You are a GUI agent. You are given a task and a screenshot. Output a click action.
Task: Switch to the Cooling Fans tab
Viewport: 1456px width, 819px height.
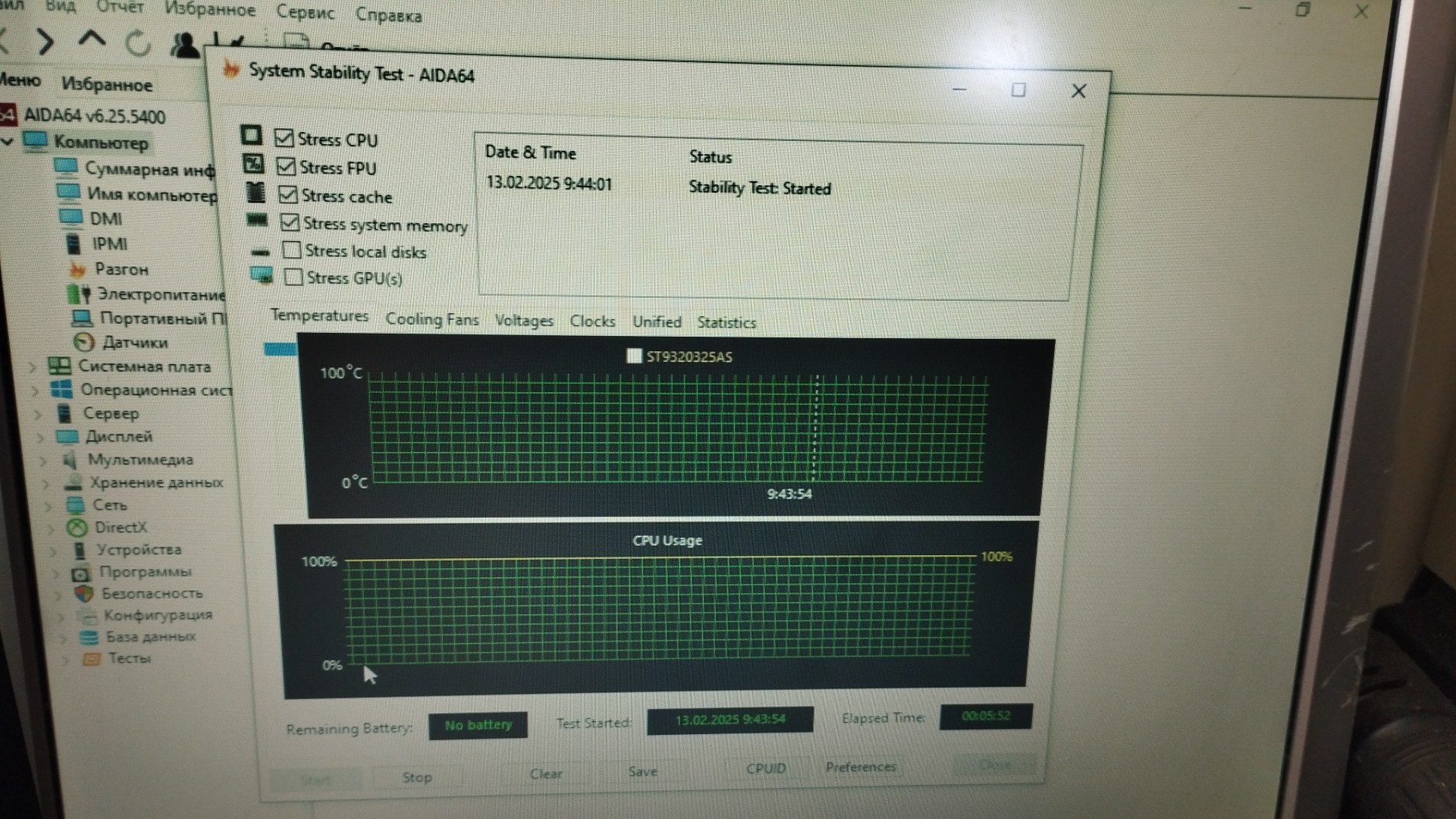pos(432,319)
